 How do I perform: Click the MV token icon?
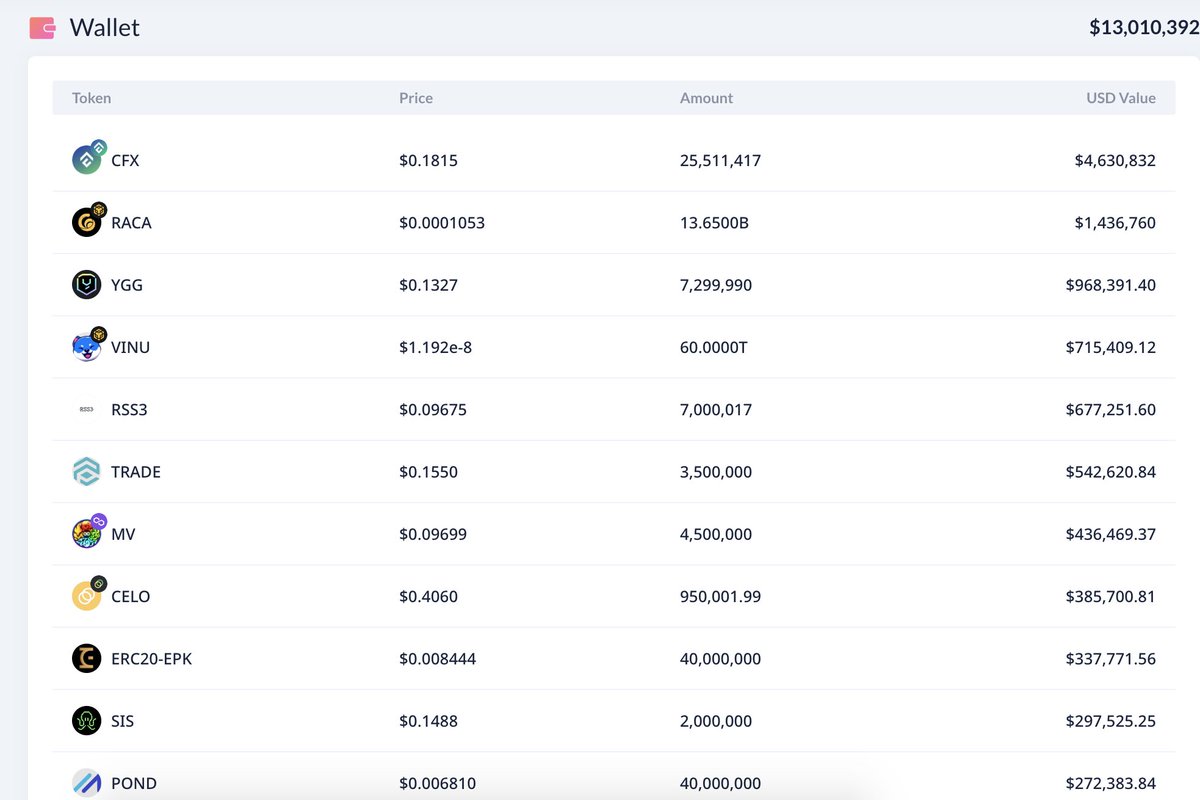coord(86,533)
